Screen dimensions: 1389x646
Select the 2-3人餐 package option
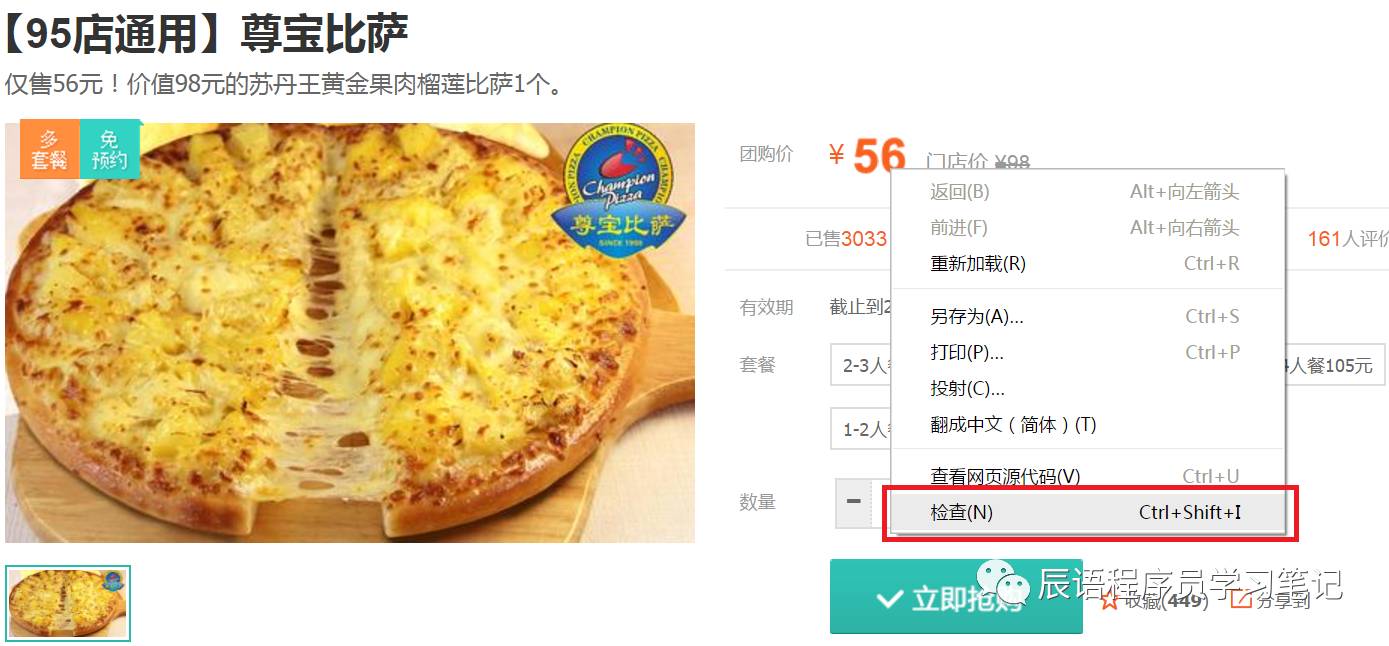click(x=861, y=366)
